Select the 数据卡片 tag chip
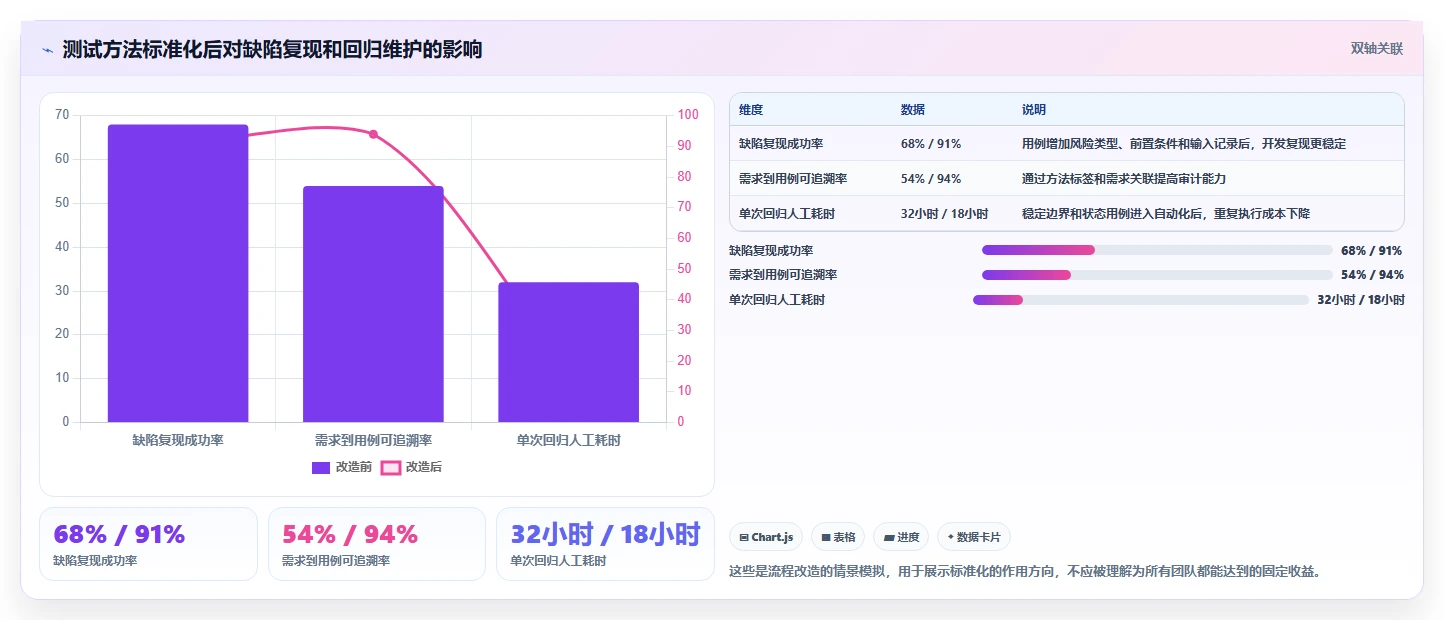This screenshot has height=620, width=1444. coord(974,537)
